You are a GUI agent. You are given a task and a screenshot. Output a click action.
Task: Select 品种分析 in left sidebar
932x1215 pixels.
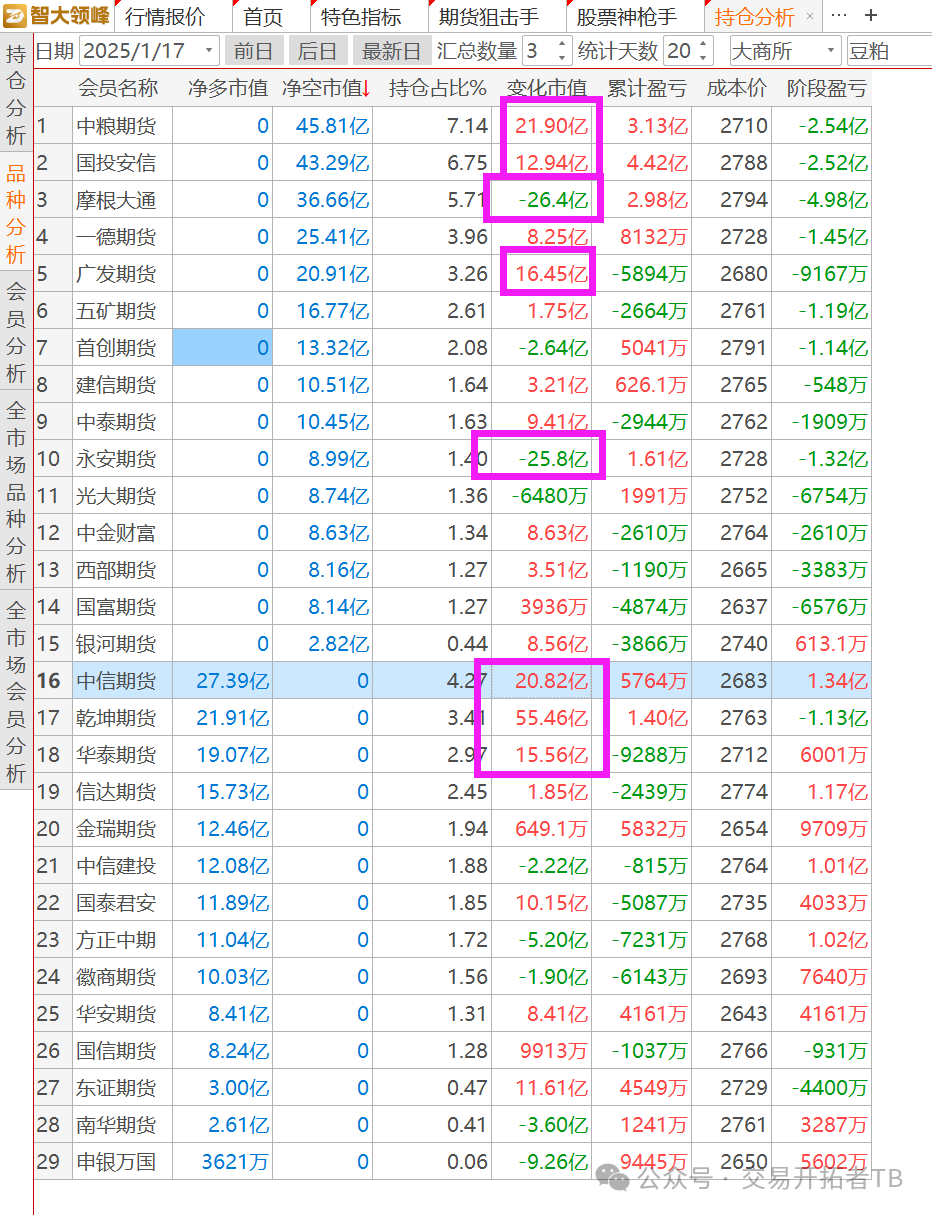pyautogui.click(x=16, y=215)
